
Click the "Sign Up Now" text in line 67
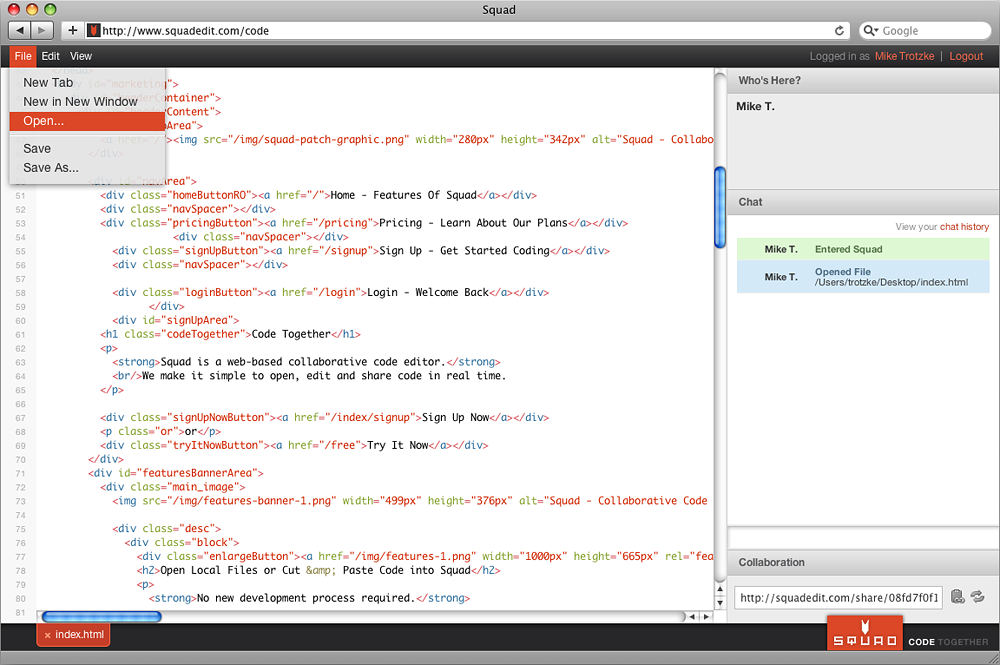click(455, 418)
